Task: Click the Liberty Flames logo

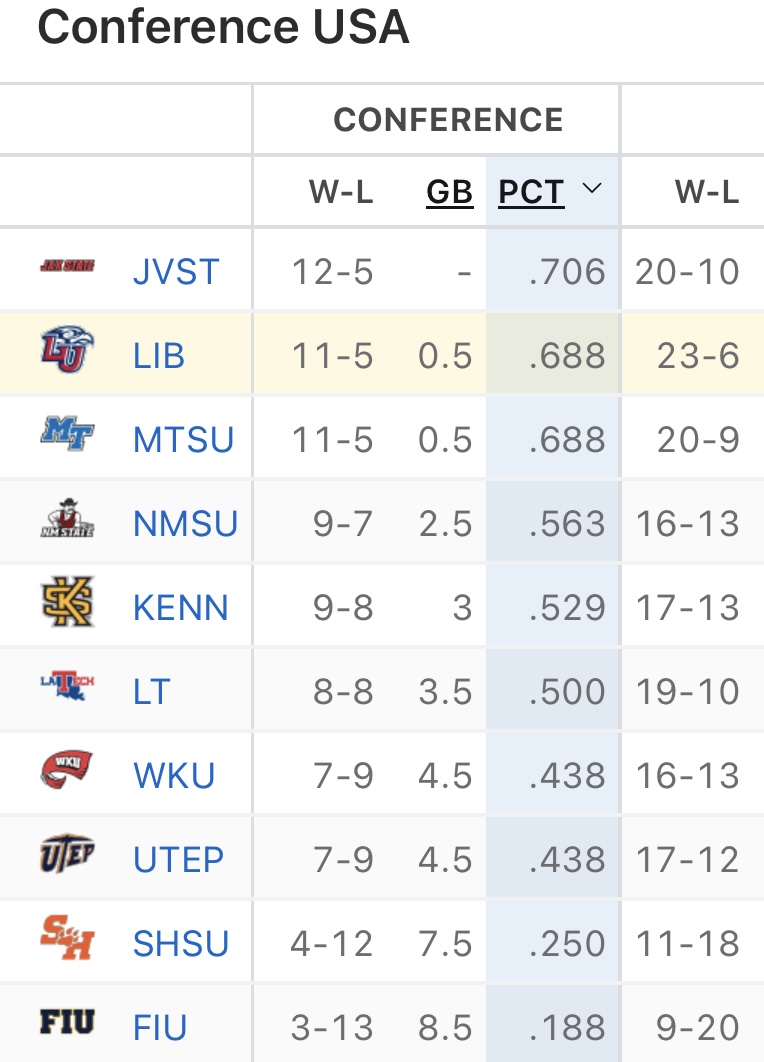Action: pyautogui.click(x=67, y=354)
